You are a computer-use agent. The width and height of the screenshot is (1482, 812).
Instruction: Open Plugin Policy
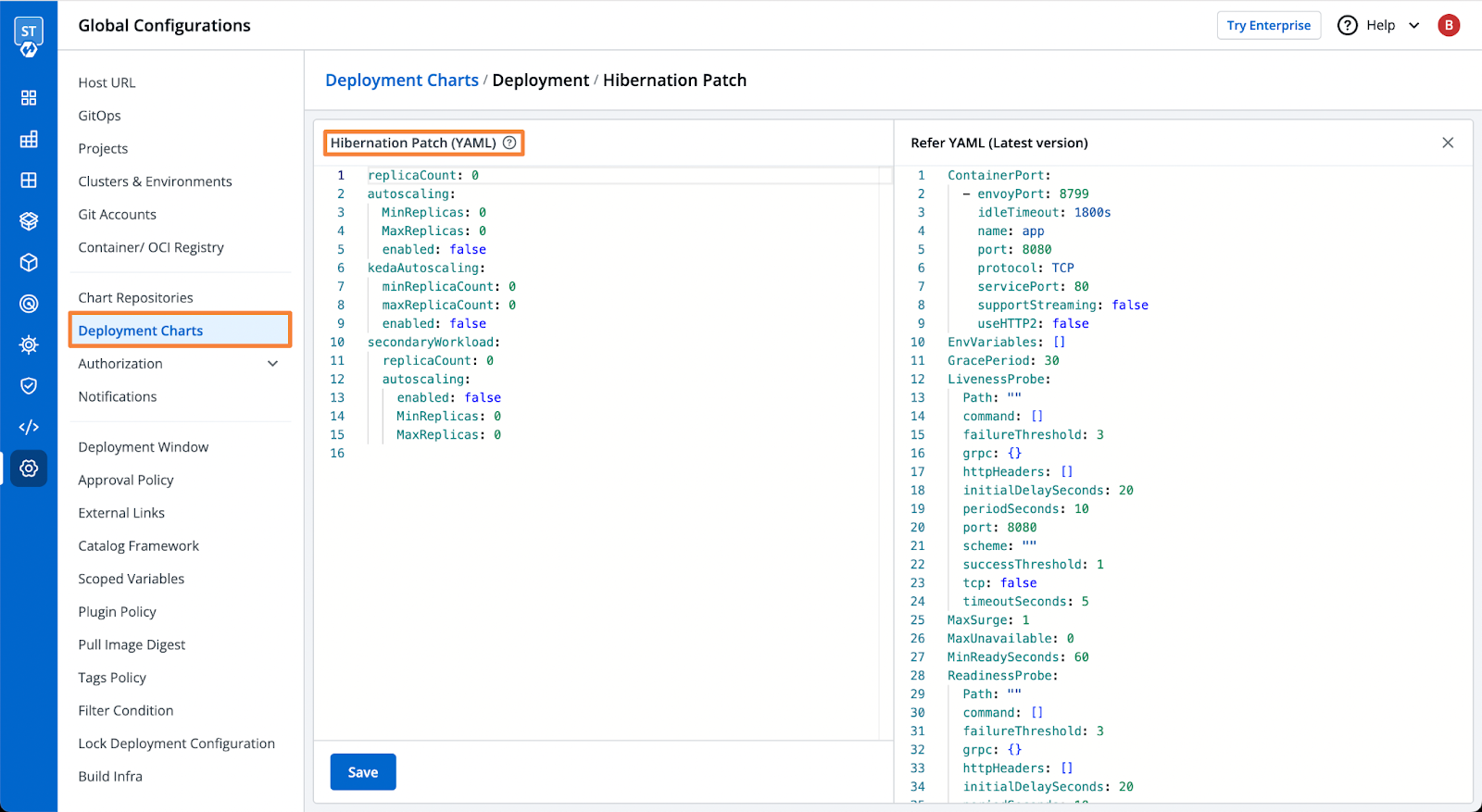pyautogui.click(x=117, y=612)
